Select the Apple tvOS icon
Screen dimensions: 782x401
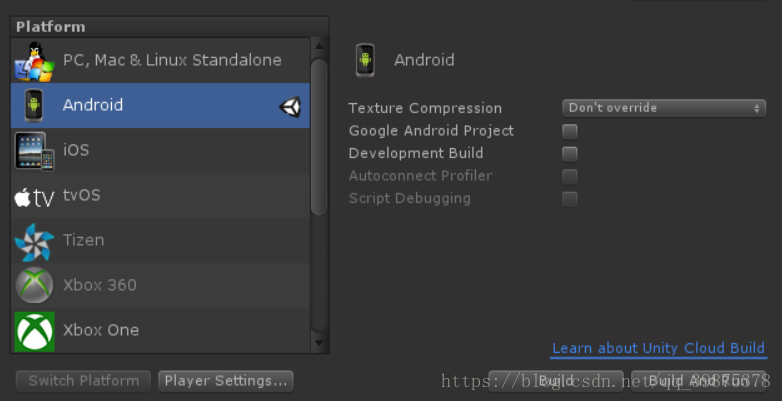tap(34, 198)
